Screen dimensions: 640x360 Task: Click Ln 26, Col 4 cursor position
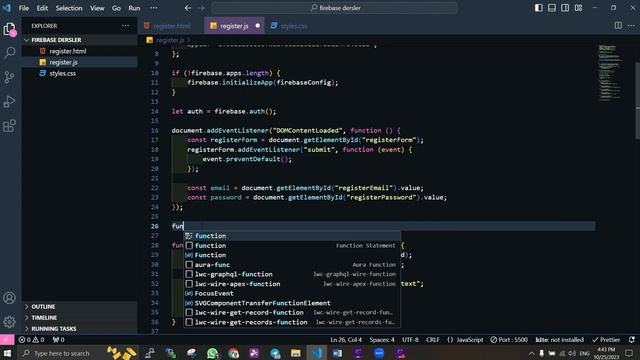tap(346, 340)
